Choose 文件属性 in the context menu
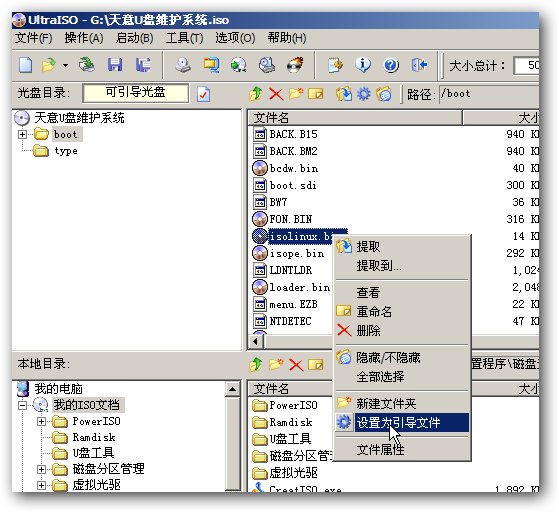 click(402, 450)
